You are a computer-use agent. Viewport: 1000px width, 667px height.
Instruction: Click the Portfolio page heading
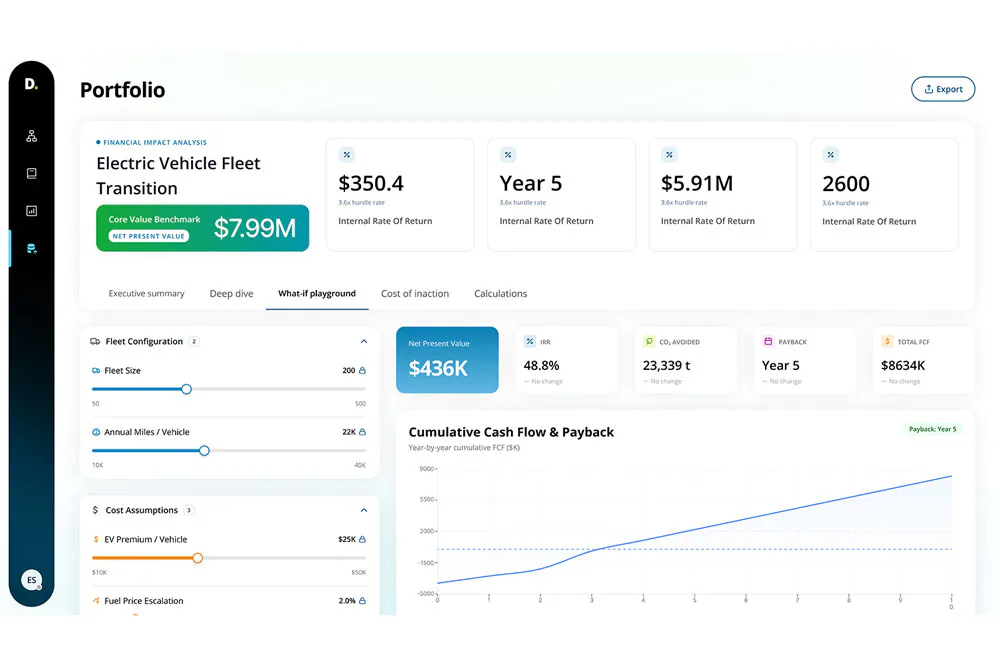[122, 90]
